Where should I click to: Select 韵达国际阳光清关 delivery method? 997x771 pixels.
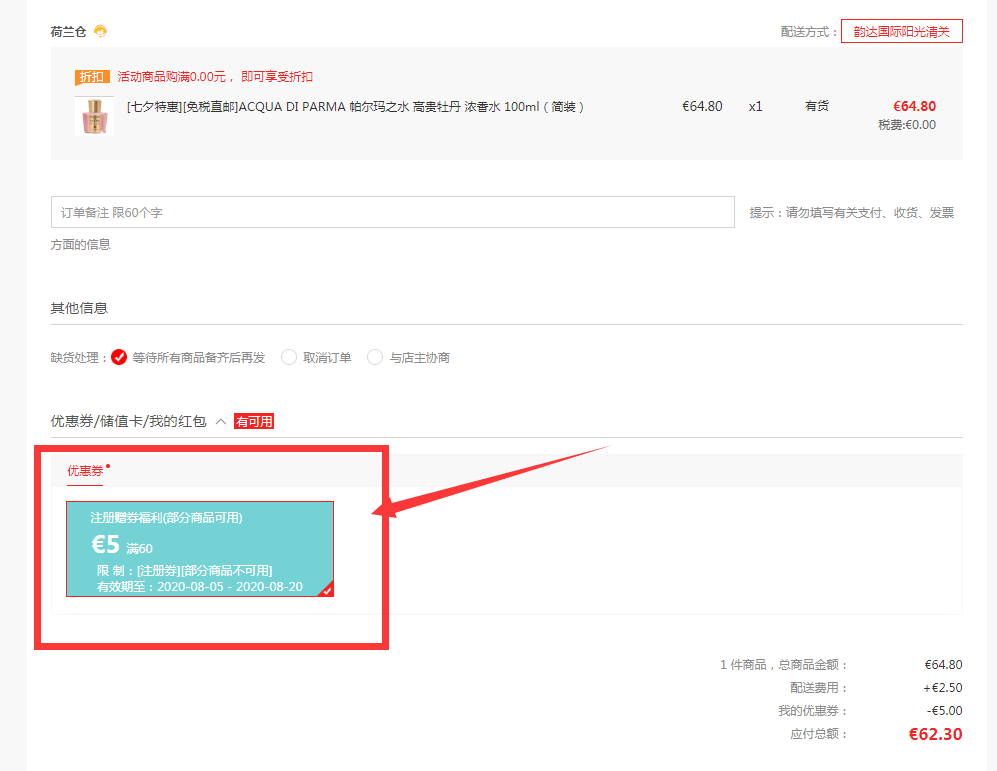tap(901, 31)
